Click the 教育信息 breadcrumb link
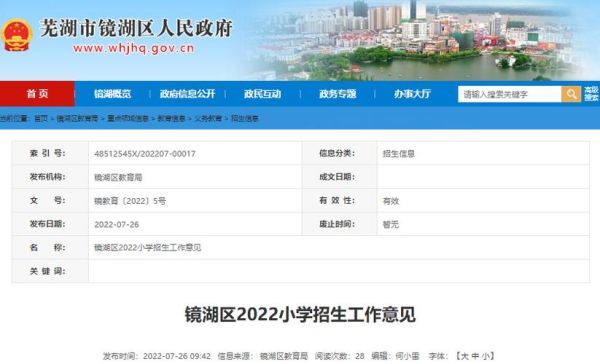Screen dimensions: 600x364 [x=171, y=119]
